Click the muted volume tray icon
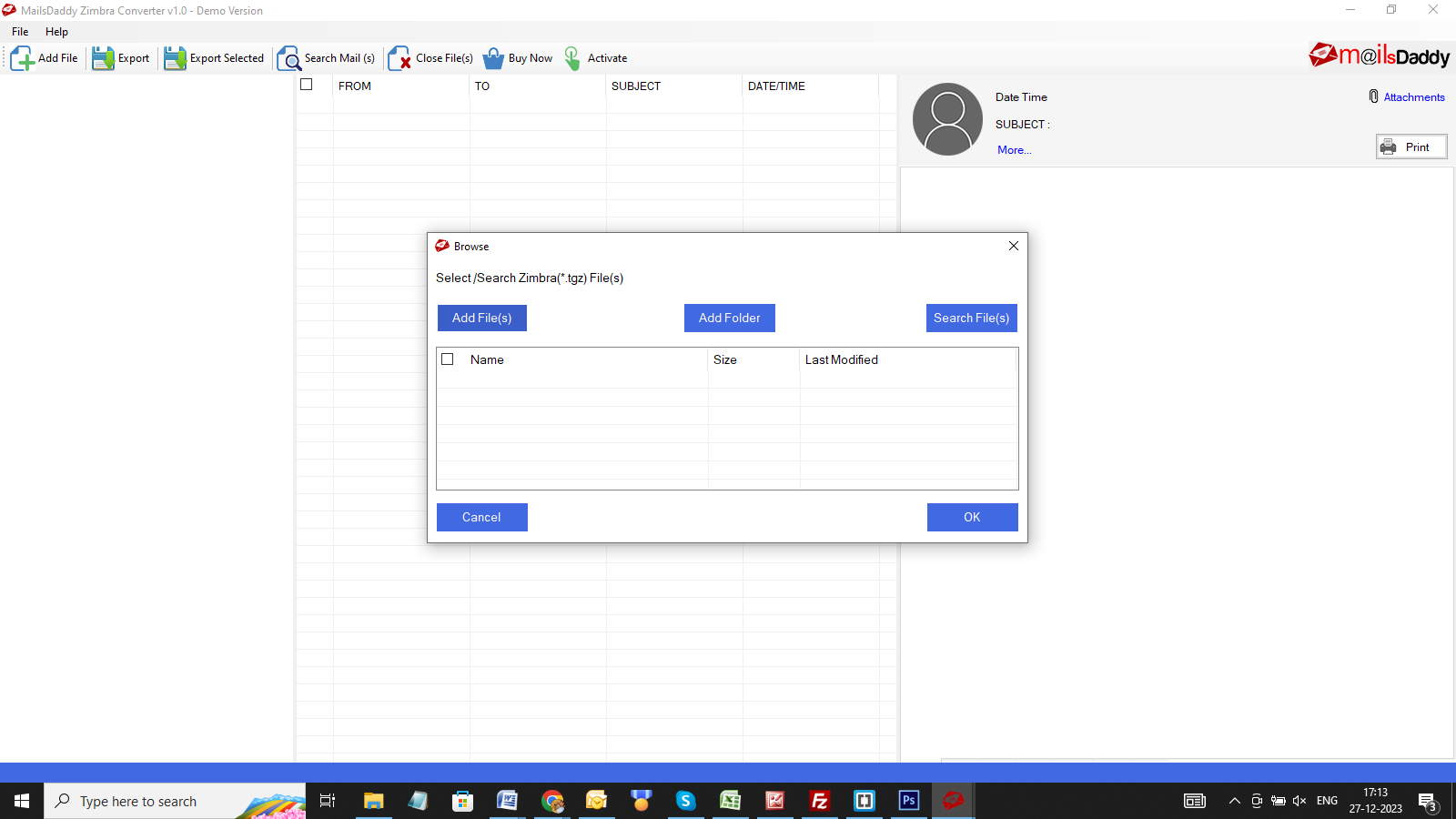The width and height of the screenshot is (1456, 819). [x=1299, y=801]
